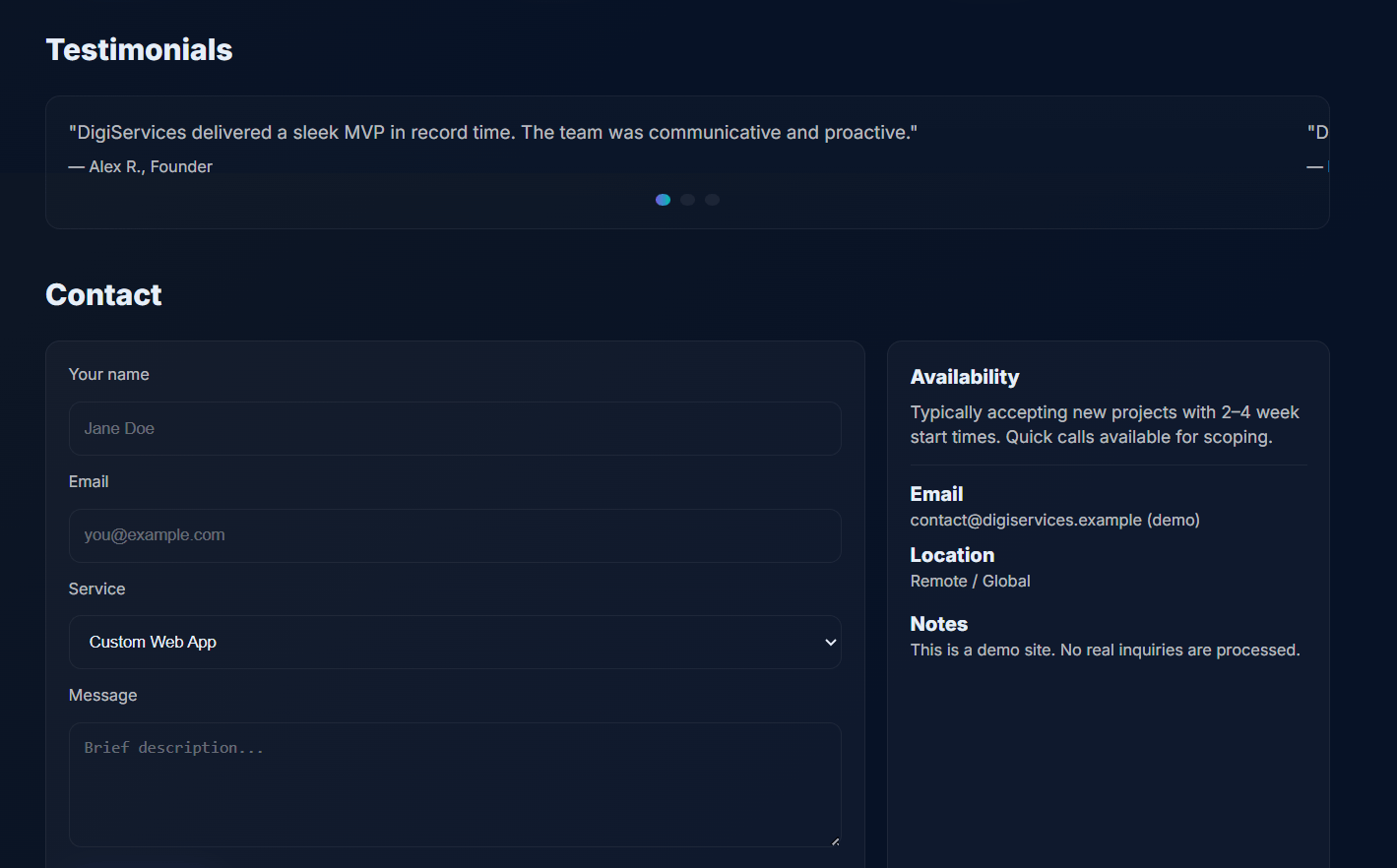Click the Brief description message box
The height and width of the screenshot is (868, 1397).
coord(454,784)
